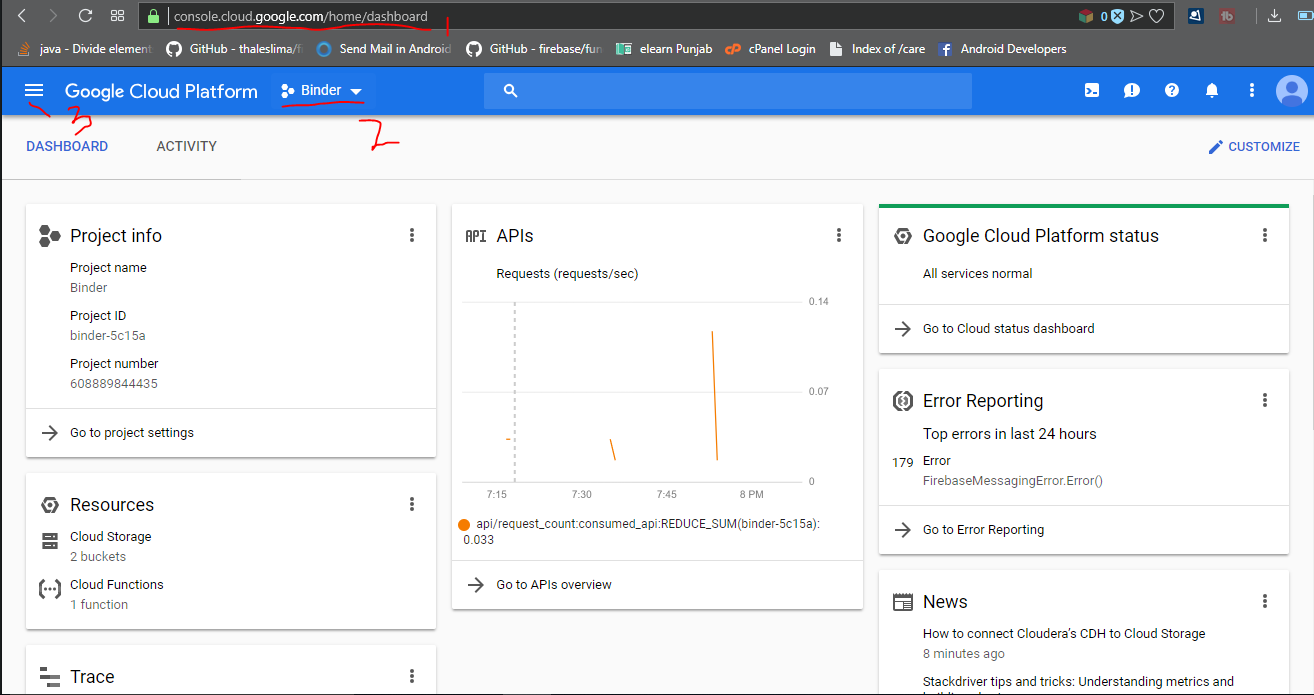Screen dimensions: 1314x695
Task: Open APIs card options menu
Action: pyautogui.click(x=838, y=235)
